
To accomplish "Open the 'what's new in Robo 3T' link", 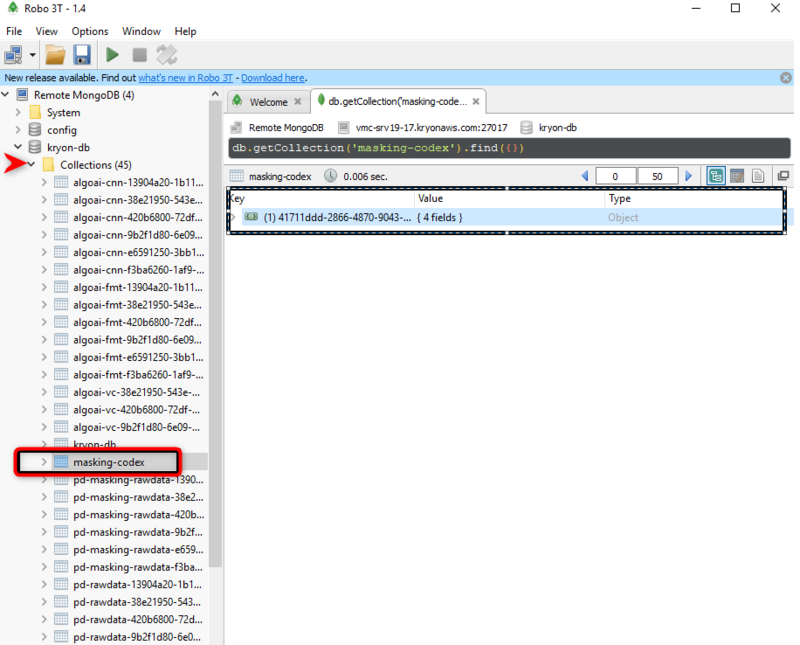I will point(185,78).
